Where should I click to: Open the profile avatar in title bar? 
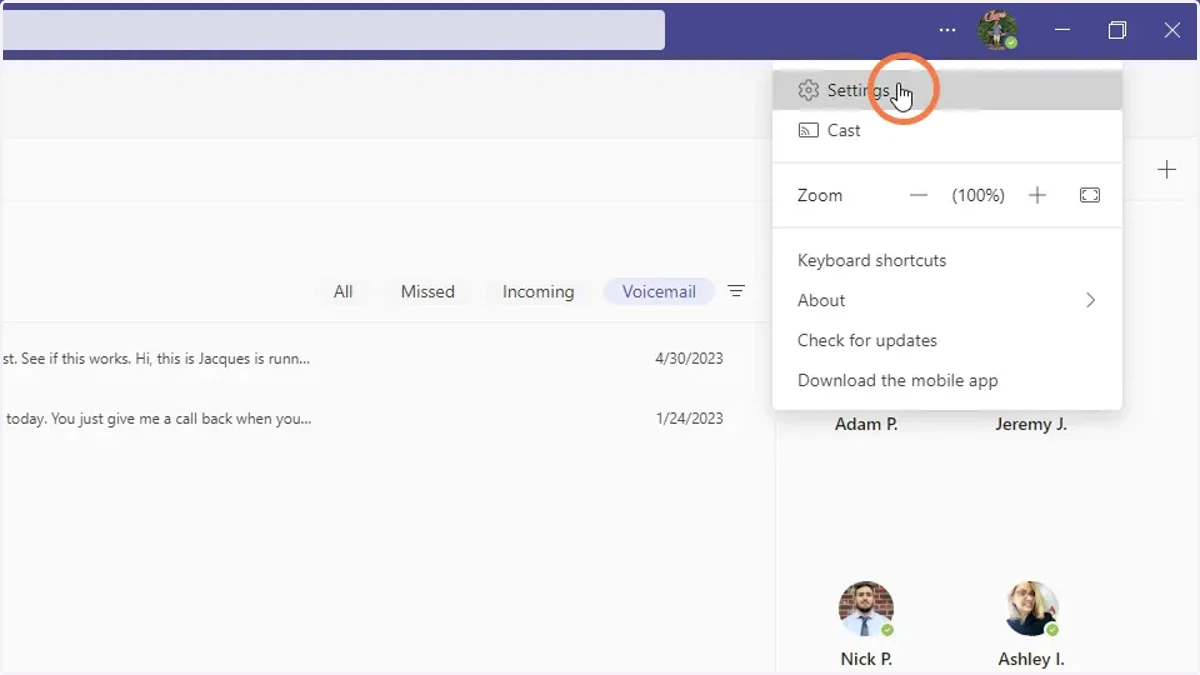(x=997, y=30)
